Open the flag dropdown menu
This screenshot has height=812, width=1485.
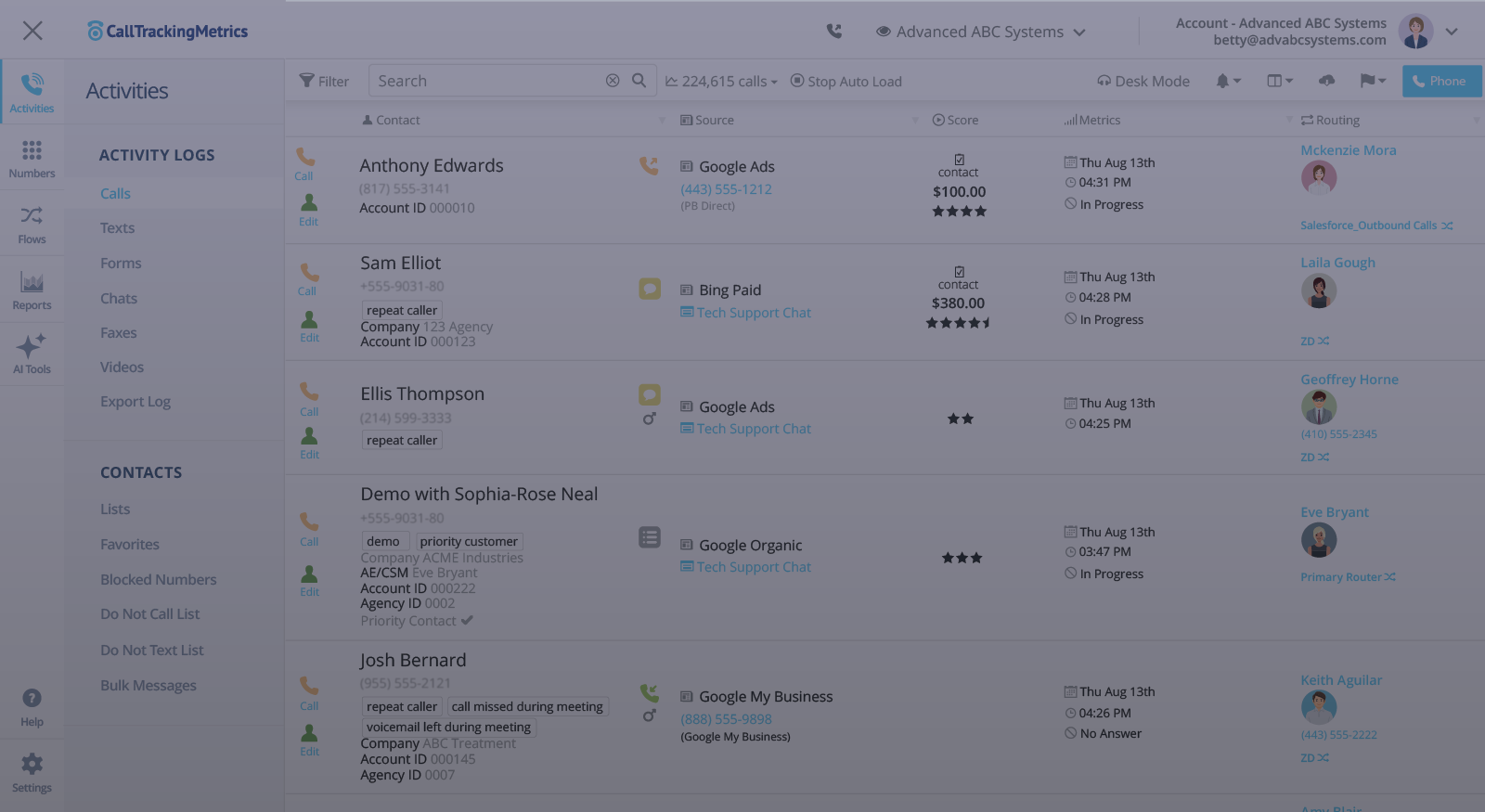pos(1373,82)
